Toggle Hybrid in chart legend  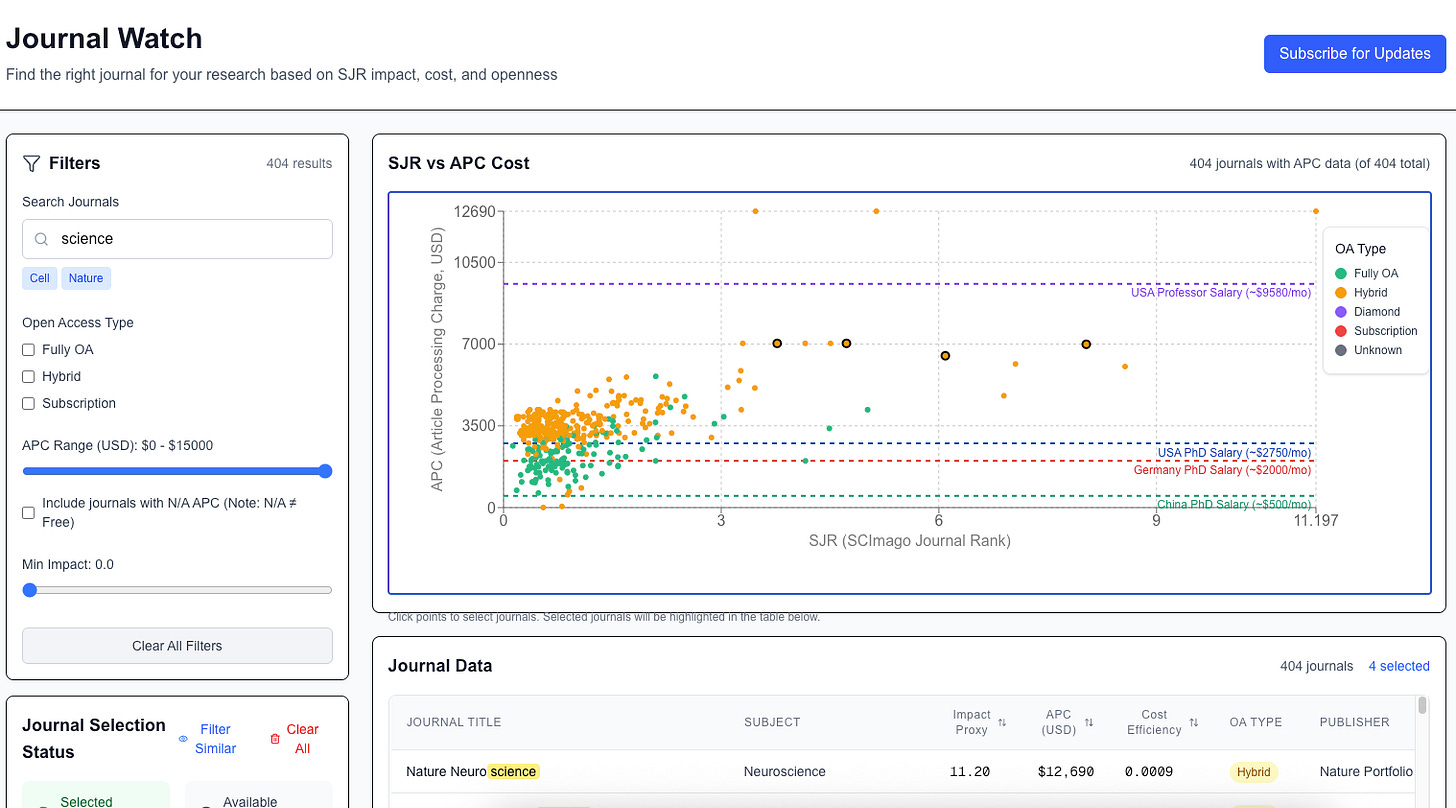pos(1361,293)
